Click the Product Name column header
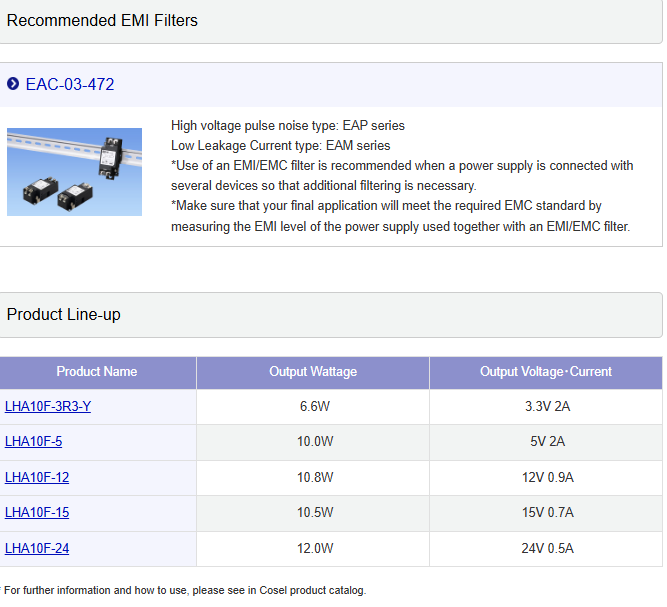 pos(97,372)
